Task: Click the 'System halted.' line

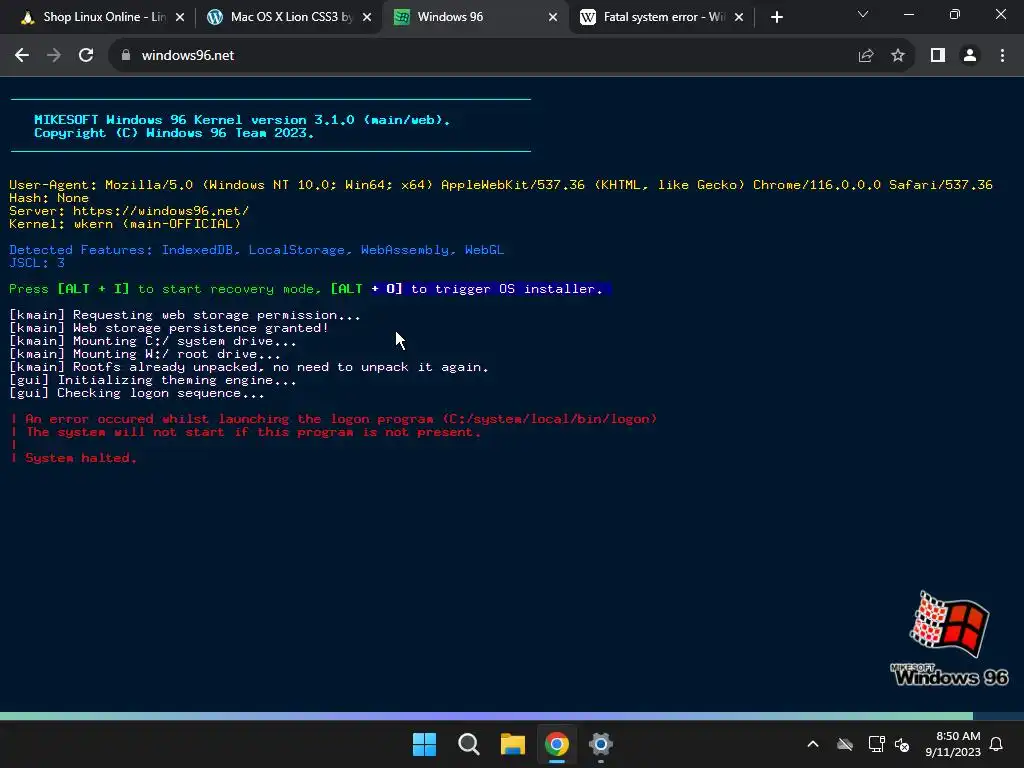Action: click(x=80, y=458)
